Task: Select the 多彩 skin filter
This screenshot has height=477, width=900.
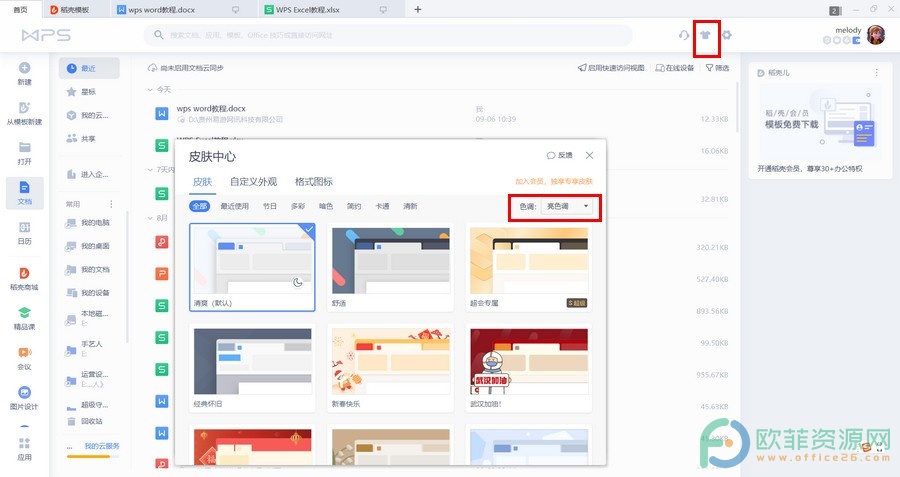Action: [298, 206]
